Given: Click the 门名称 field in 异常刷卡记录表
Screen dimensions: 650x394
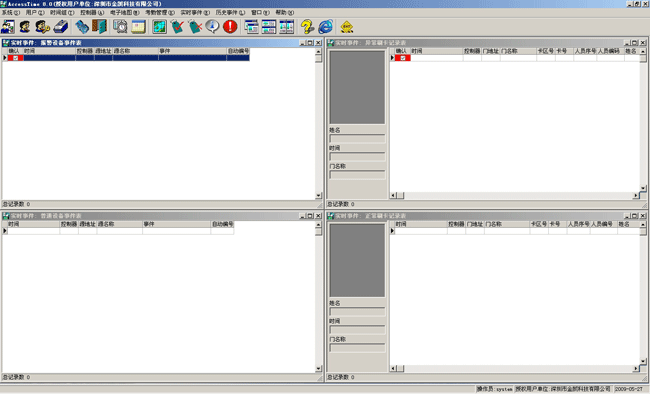Looking at the screenshot, I should pos(357,175).
